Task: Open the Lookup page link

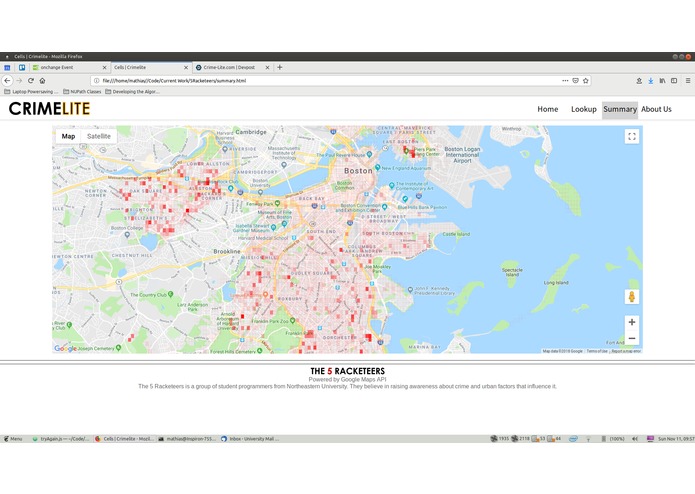Action: 583,109
